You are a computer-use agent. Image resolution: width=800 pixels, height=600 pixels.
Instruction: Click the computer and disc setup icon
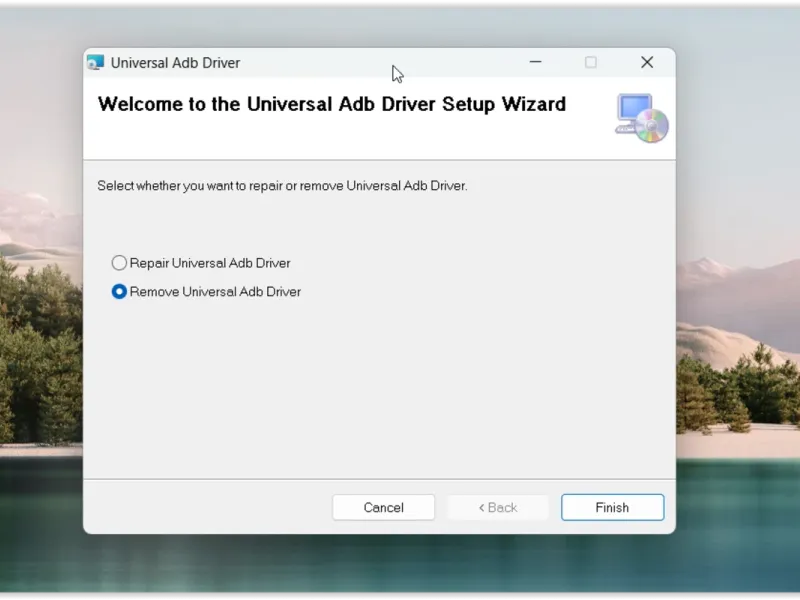tap(642, 118)
